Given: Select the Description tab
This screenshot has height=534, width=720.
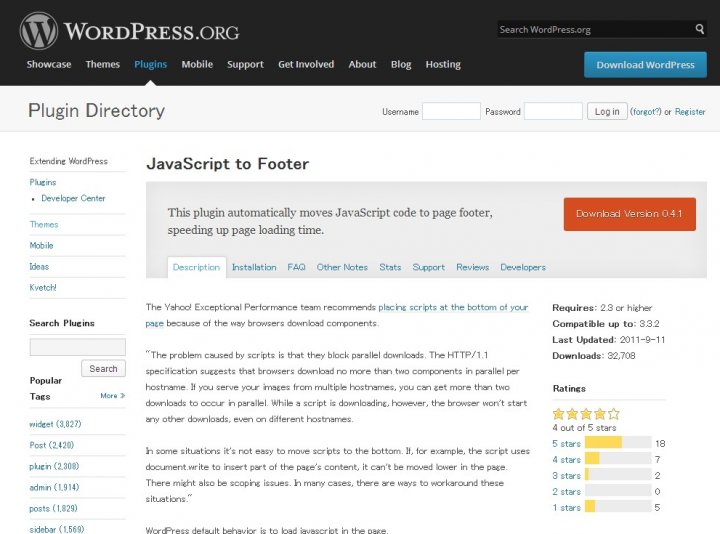Looking at the screenshot, I should pos(197,267).
